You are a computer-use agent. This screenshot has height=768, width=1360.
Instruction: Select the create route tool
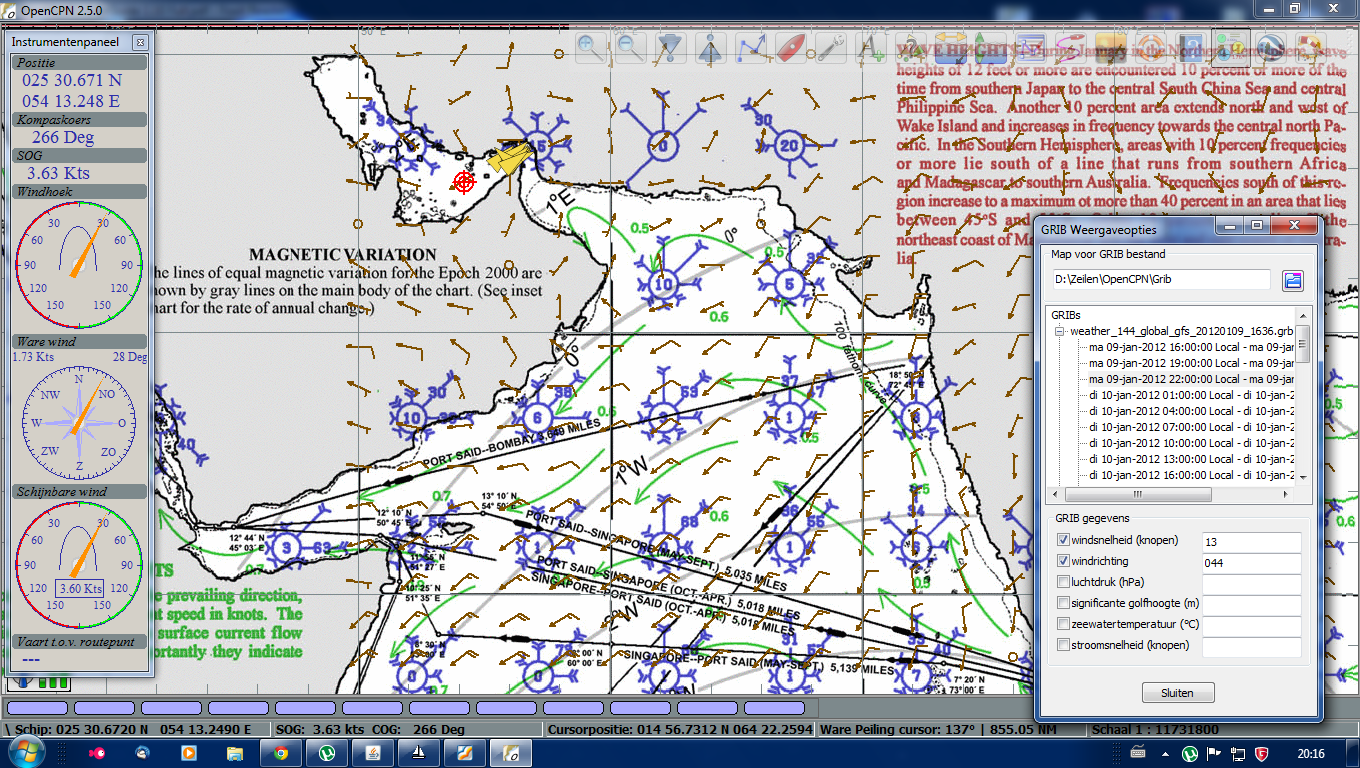[x=751, y=47]
